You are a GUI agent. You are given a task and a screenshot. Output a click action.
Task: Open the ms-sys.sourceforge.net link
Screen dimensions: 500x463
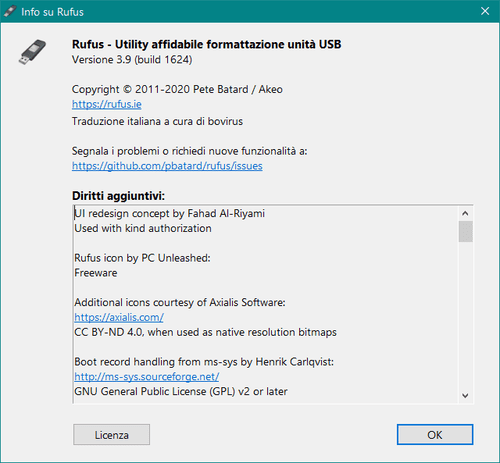[x=147, y=377]
